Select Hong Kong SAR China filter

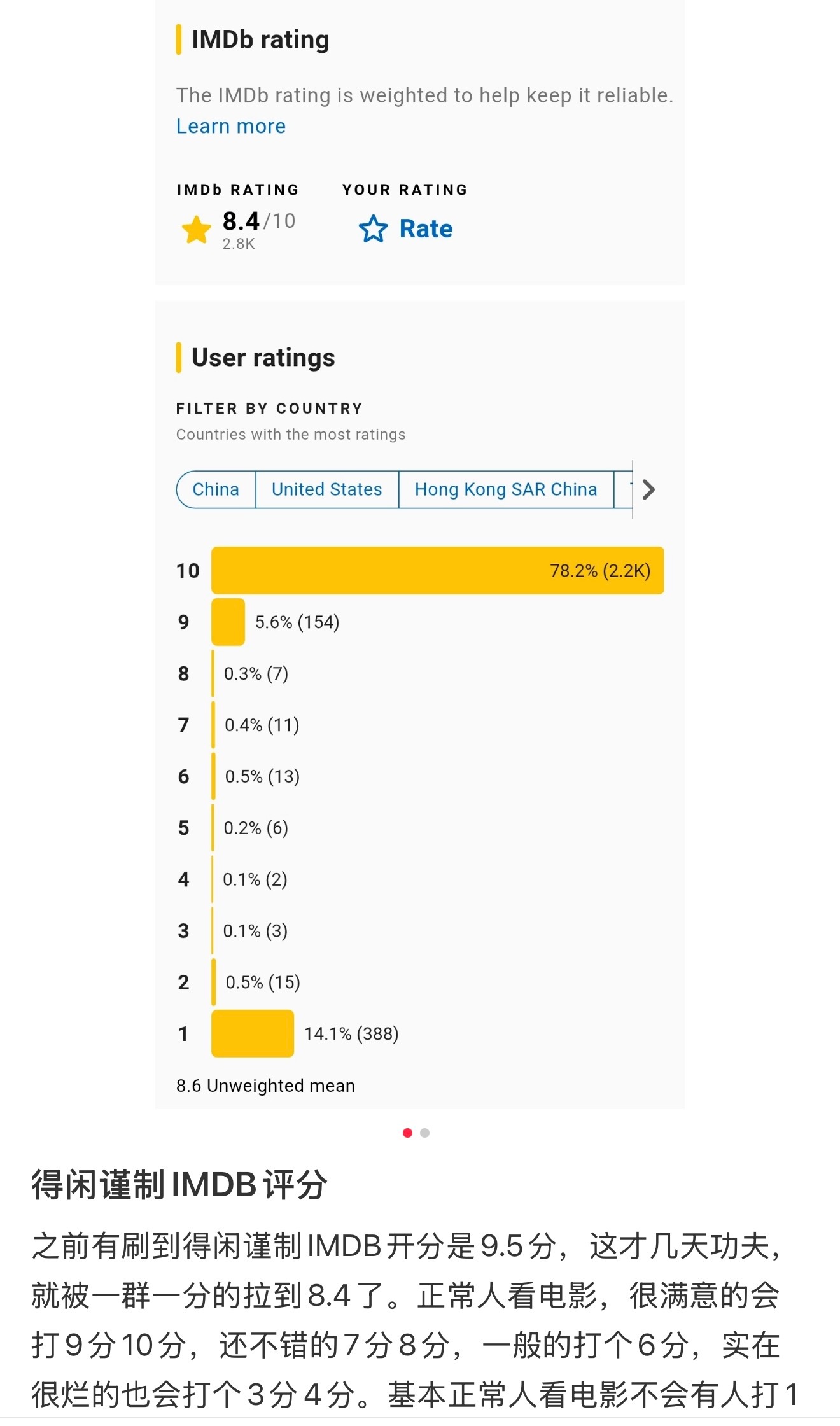pyautogui.click(x=505, y=489)
